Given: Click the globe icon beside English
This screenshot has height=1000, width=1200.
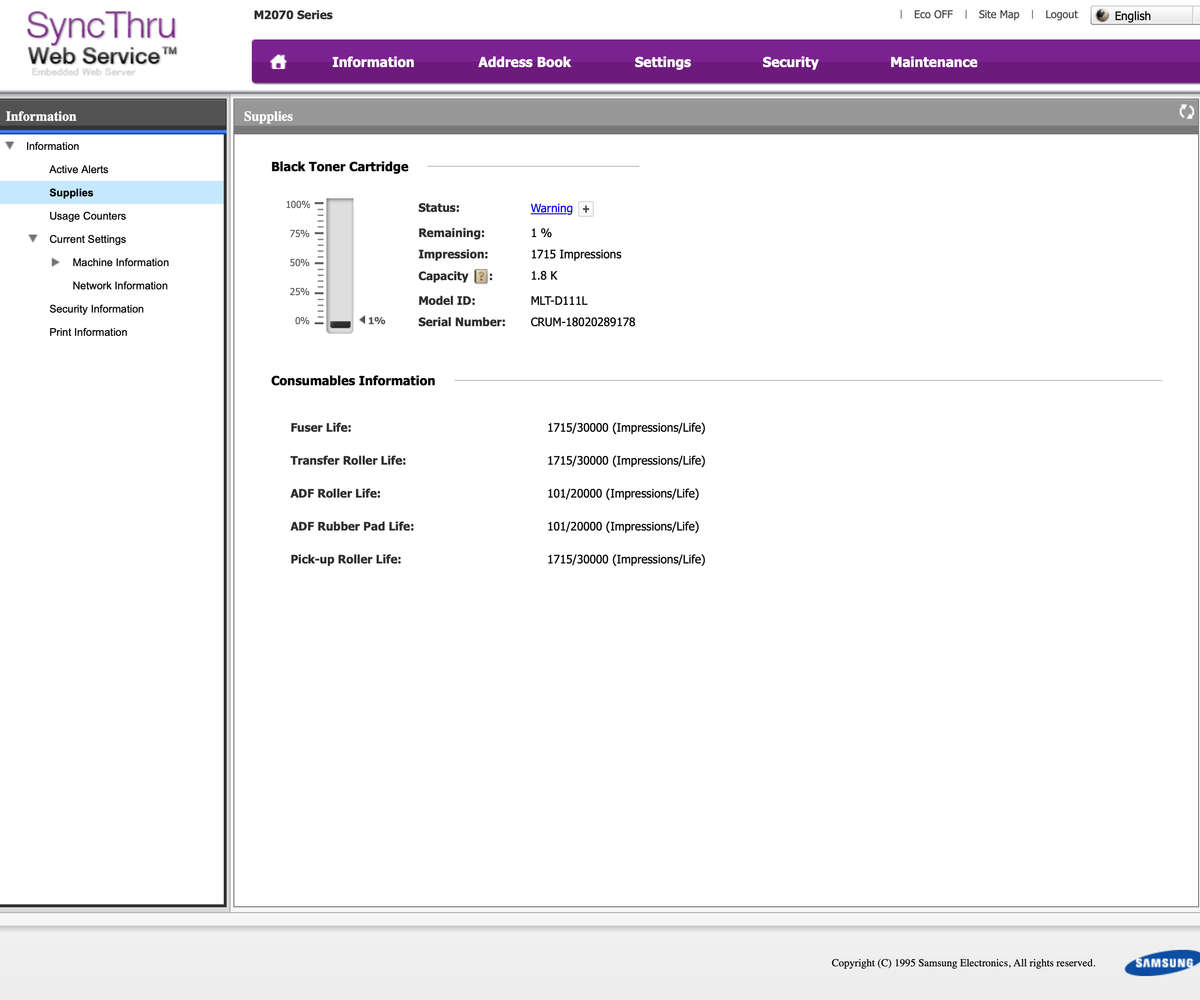Looking at the screenshot, I should [x=1103, y=16].
